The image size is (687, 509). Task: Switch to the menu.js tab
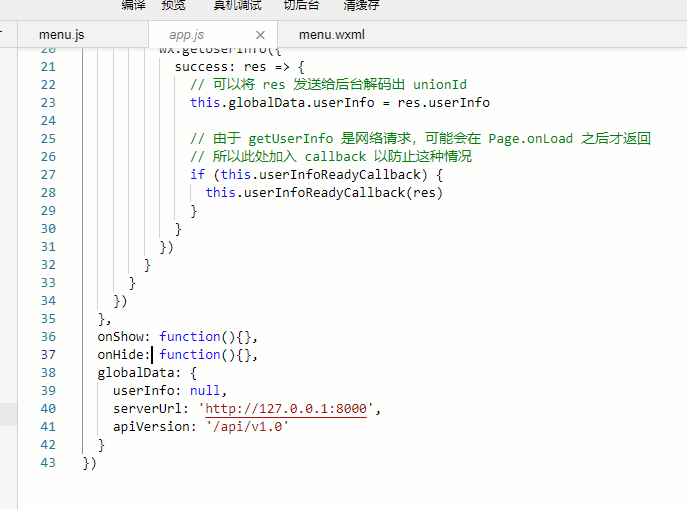61,35
